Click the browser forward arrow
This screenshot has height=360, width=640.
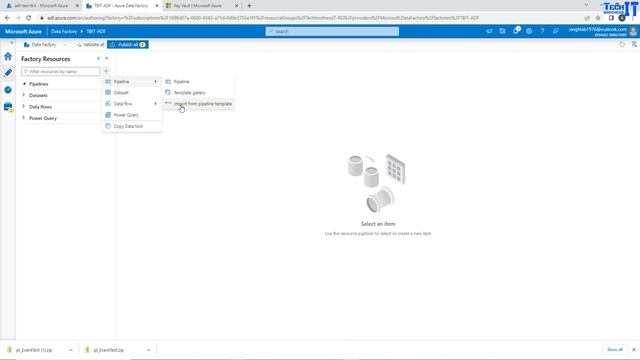18,18
